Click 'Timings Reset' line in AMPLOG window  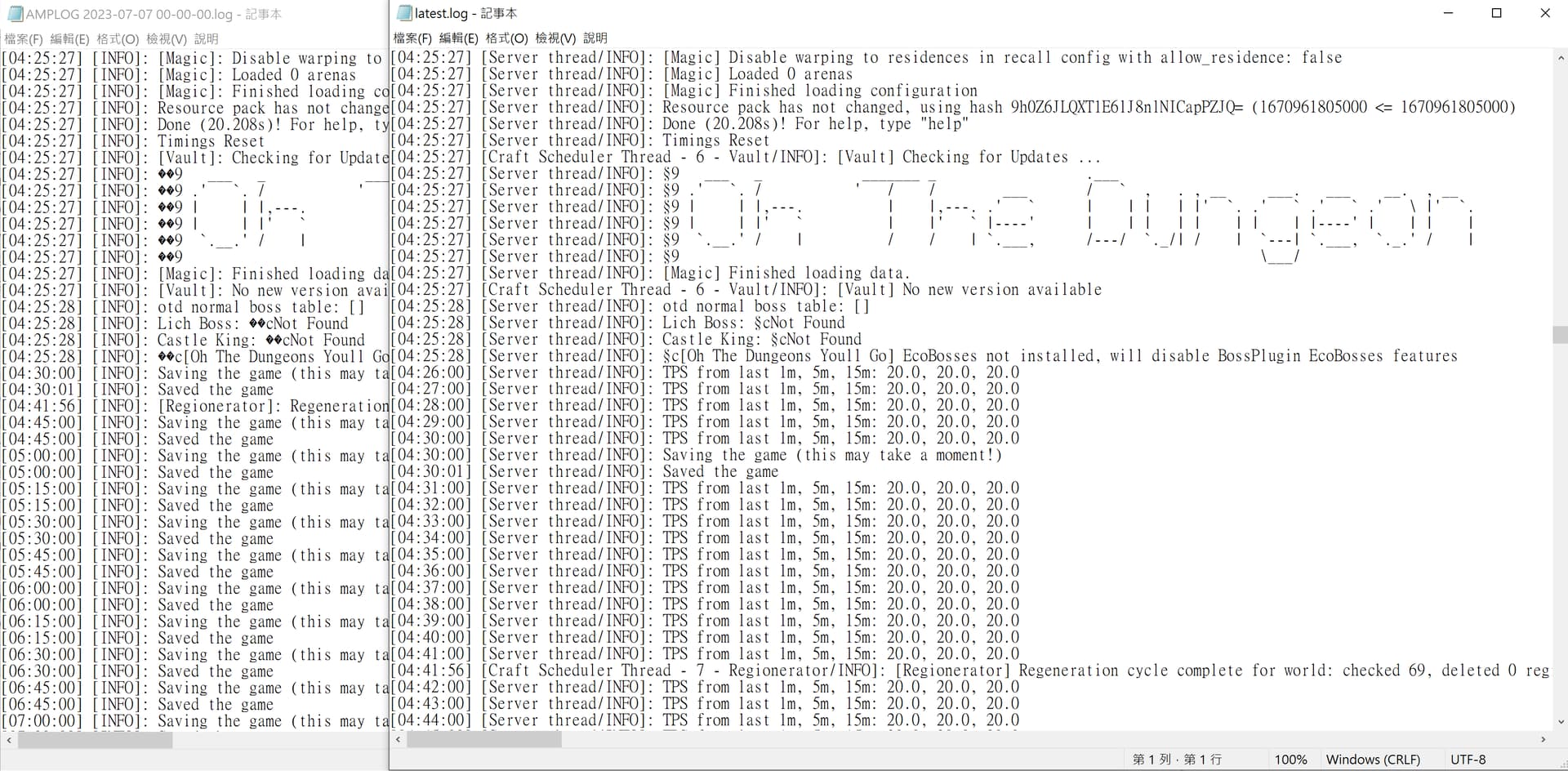pyautogui.click(x=133, y=140)
